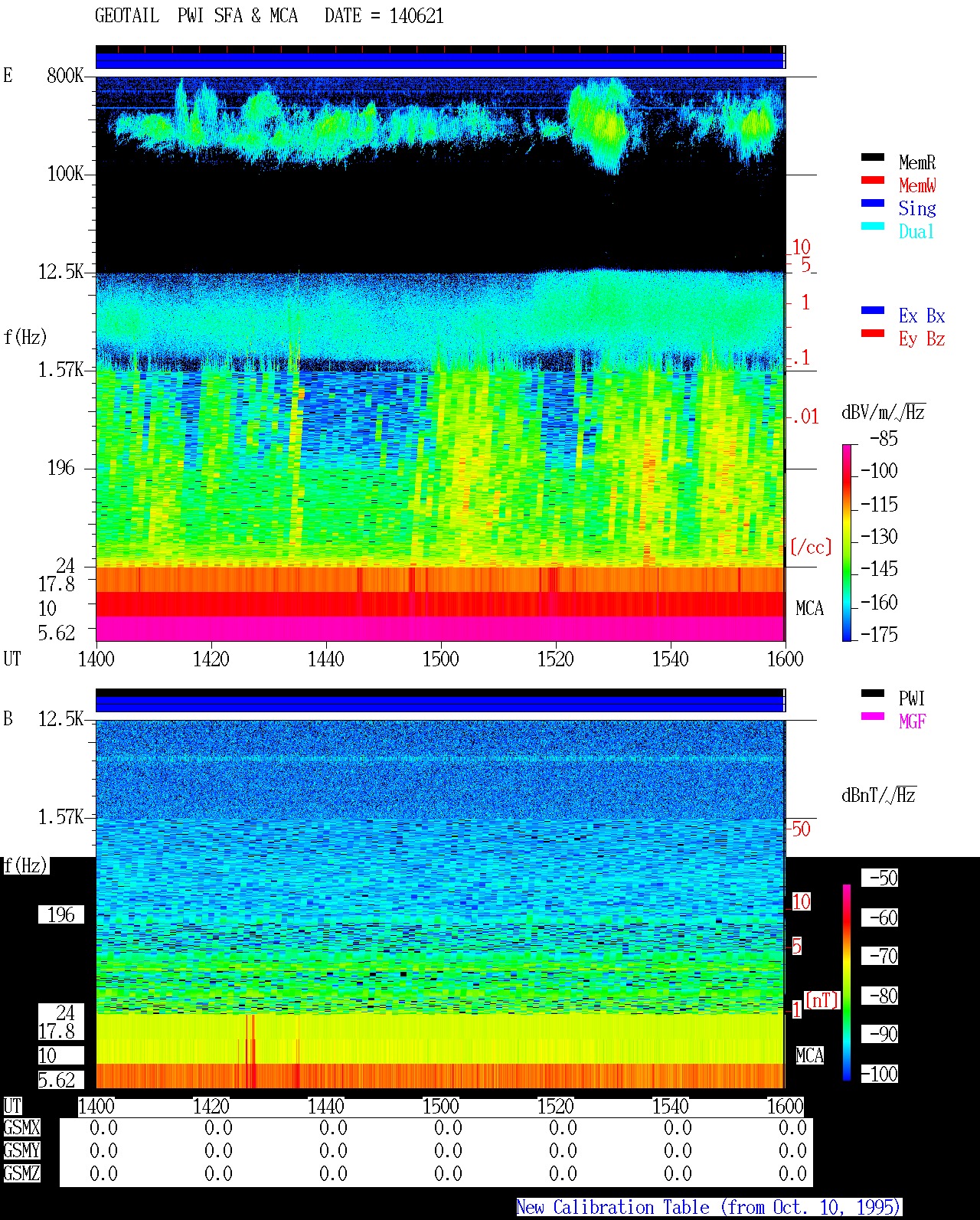
Task: Click the dBnT magnetic field color scale bar
Action: 847,983
